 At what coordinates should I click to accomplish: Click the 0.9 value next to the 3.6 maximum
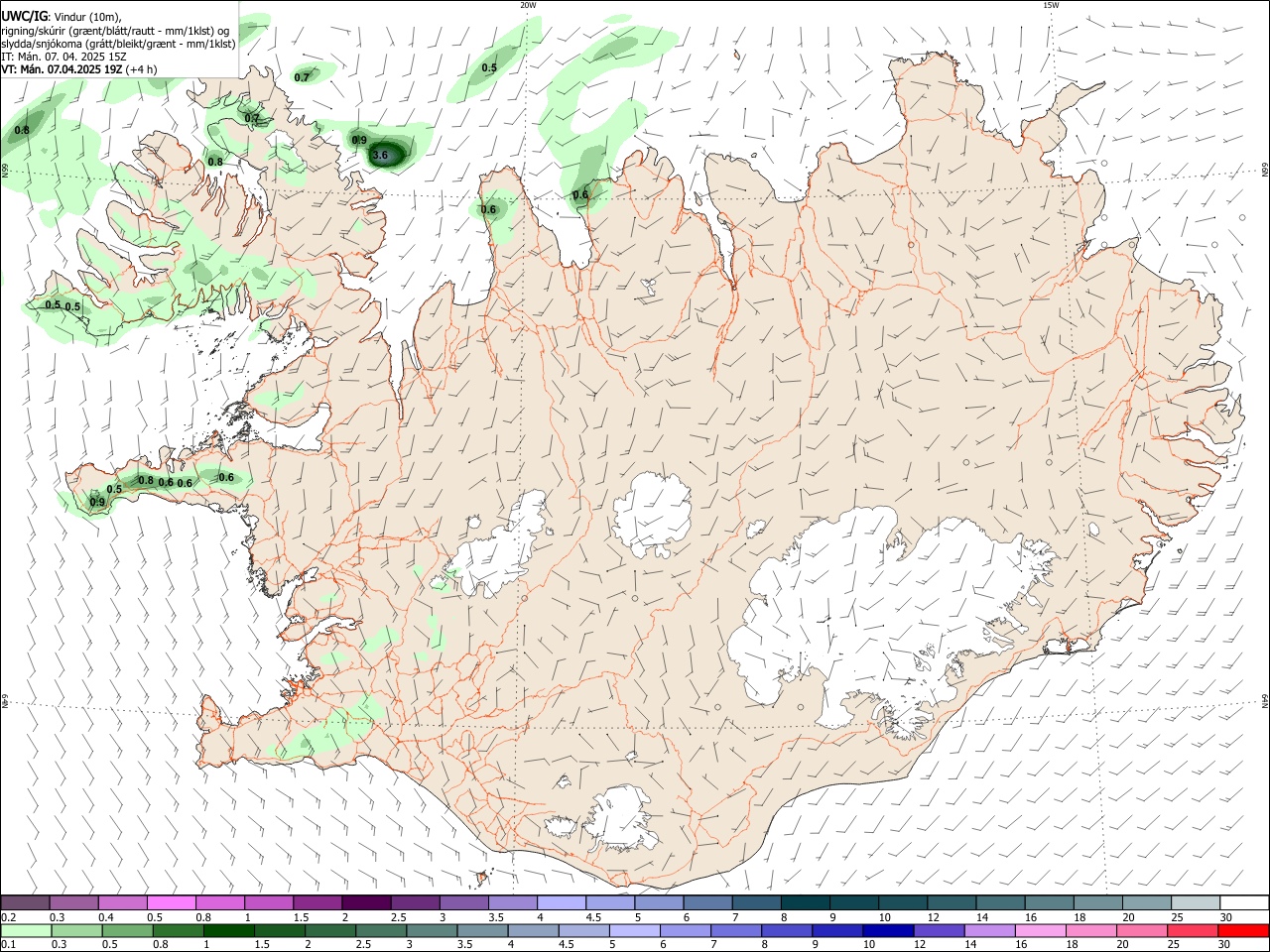pos(359,141)
